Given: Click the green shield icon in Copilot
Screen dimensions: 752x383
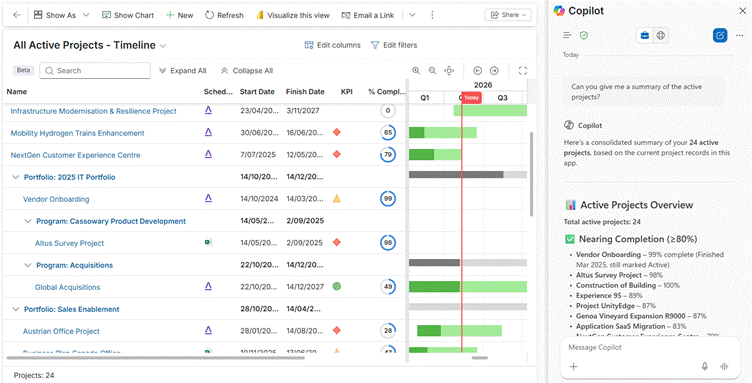Looking at the screenshot, I should (x=584, y=35).
